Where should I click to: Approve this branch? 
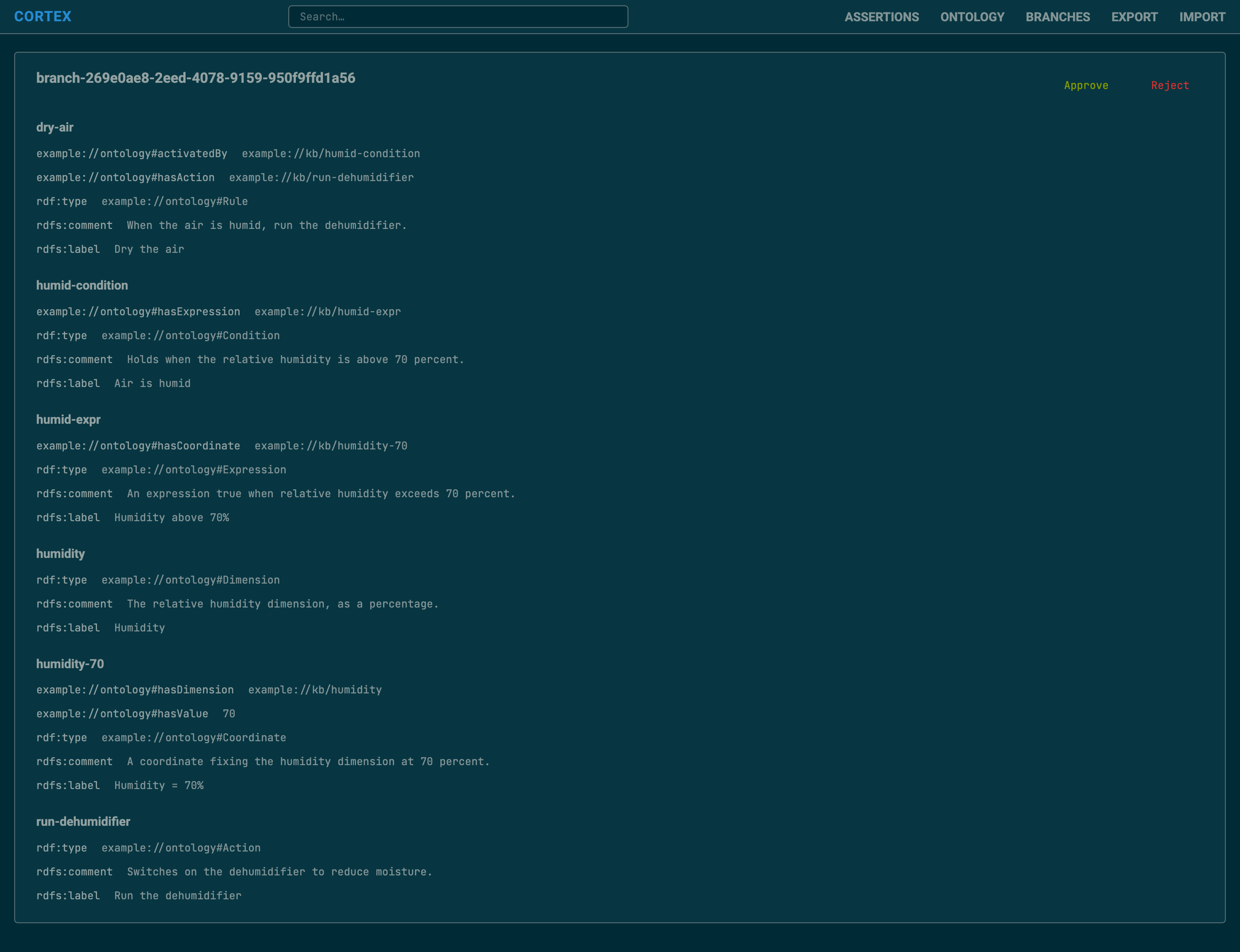click(x=1086, y=85)
